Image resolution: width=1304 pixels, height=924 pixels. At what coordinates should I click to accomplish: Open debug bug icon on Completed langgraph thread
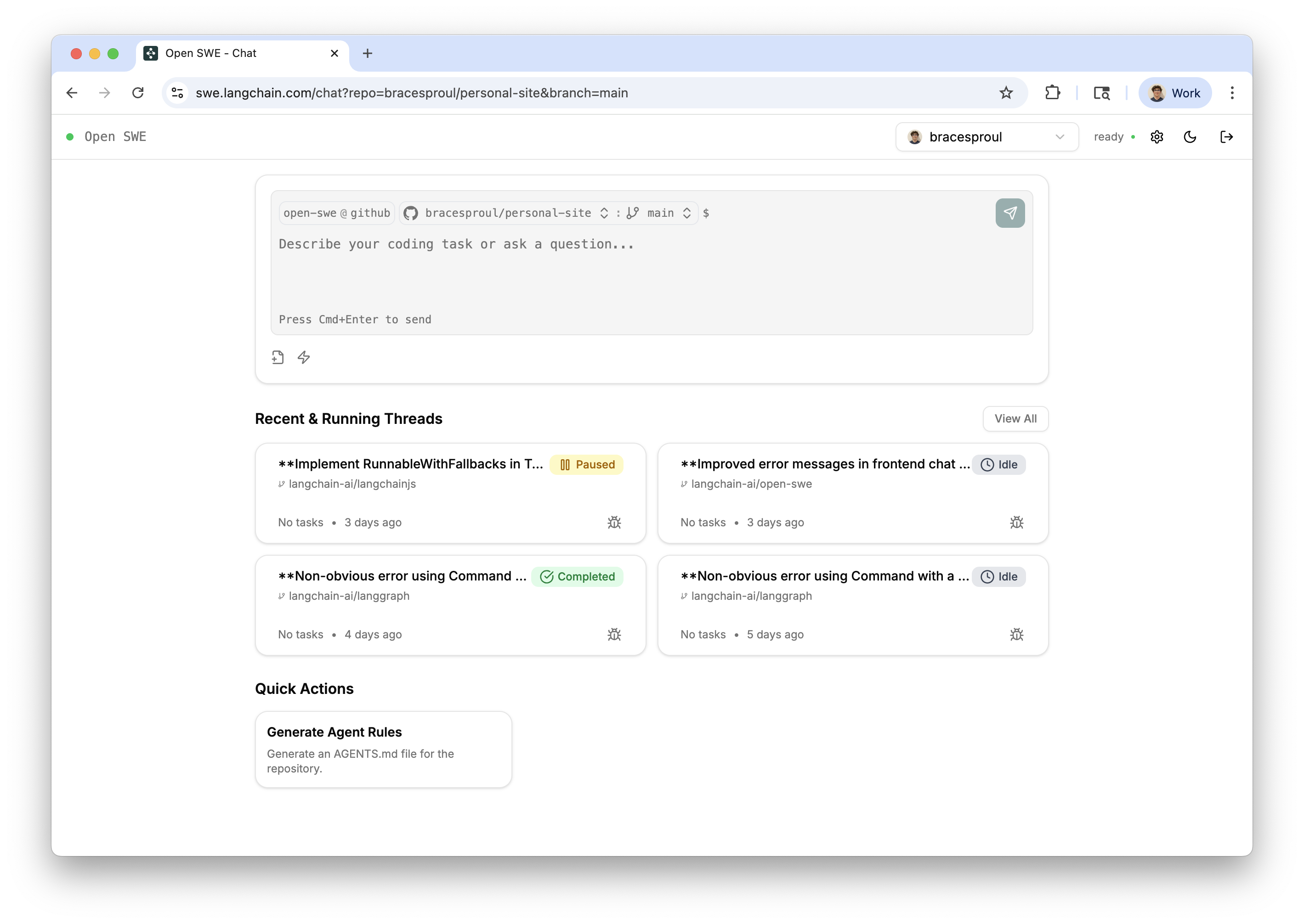pyautogui.click(x=614, y=634)
